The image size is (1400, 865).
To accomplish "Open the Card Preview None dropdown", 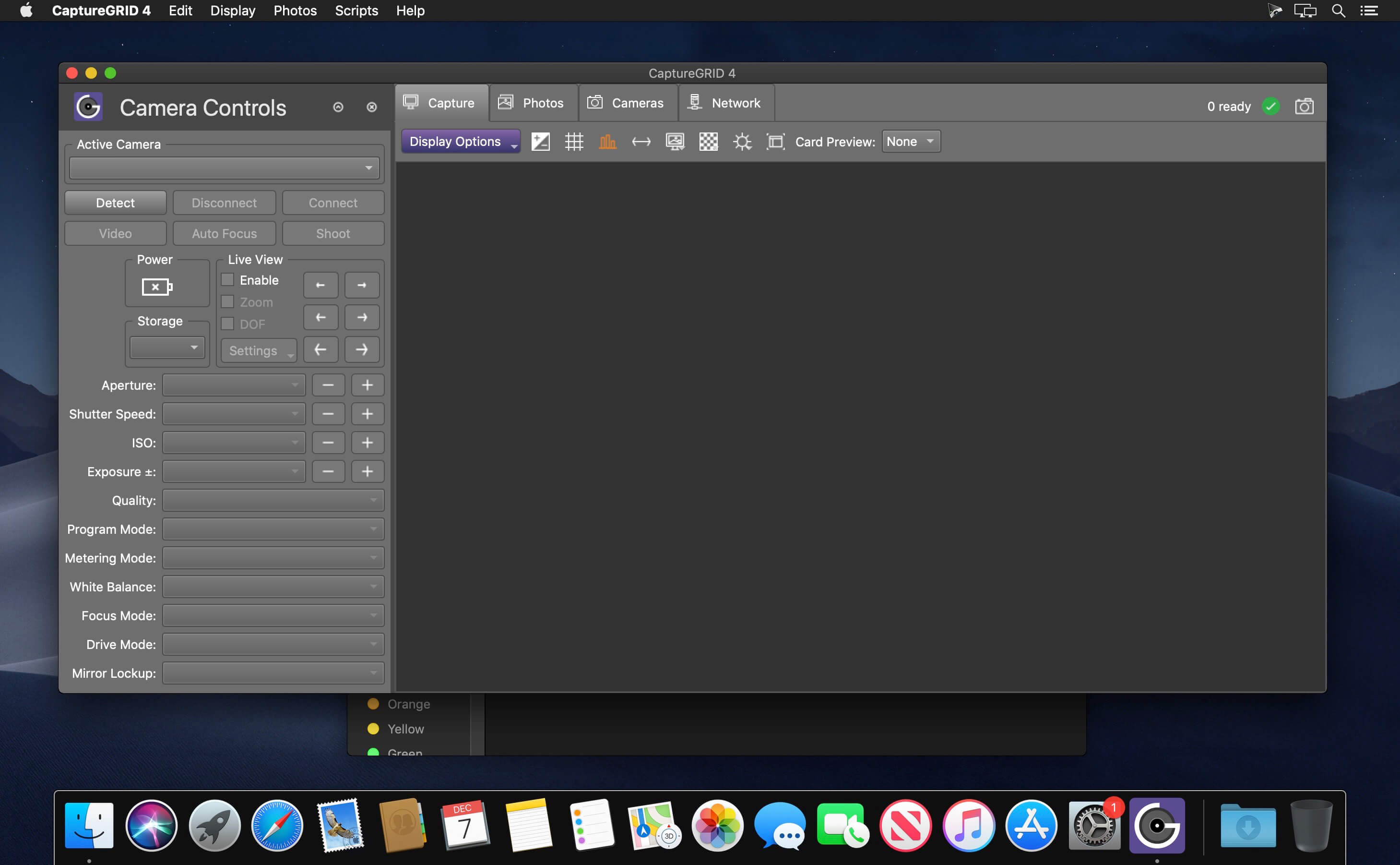I will [x=911, y=142].
